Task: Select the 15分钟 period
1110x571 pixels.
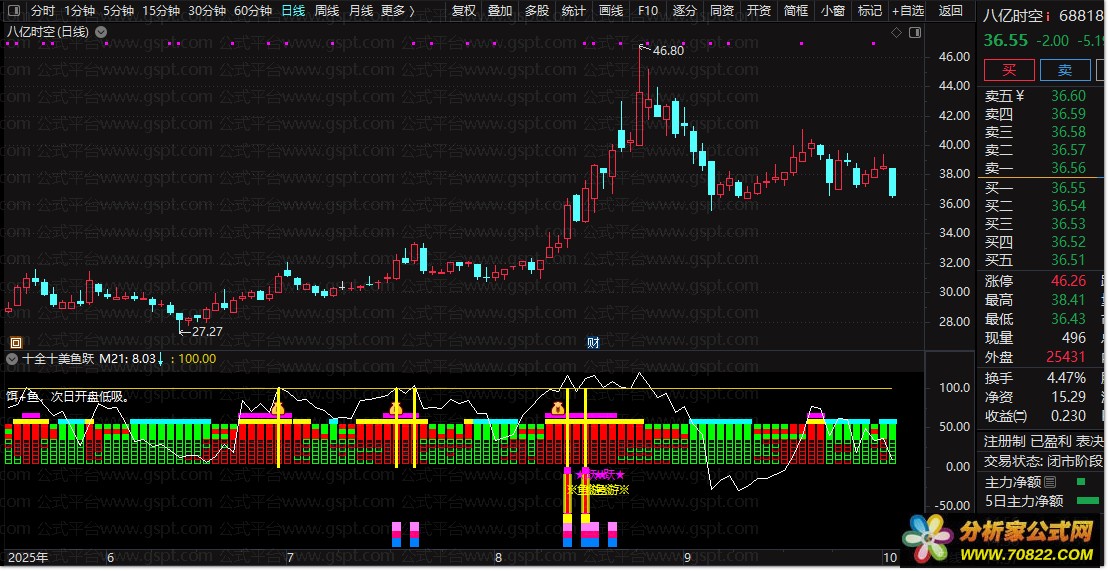Action: point(160,11)
